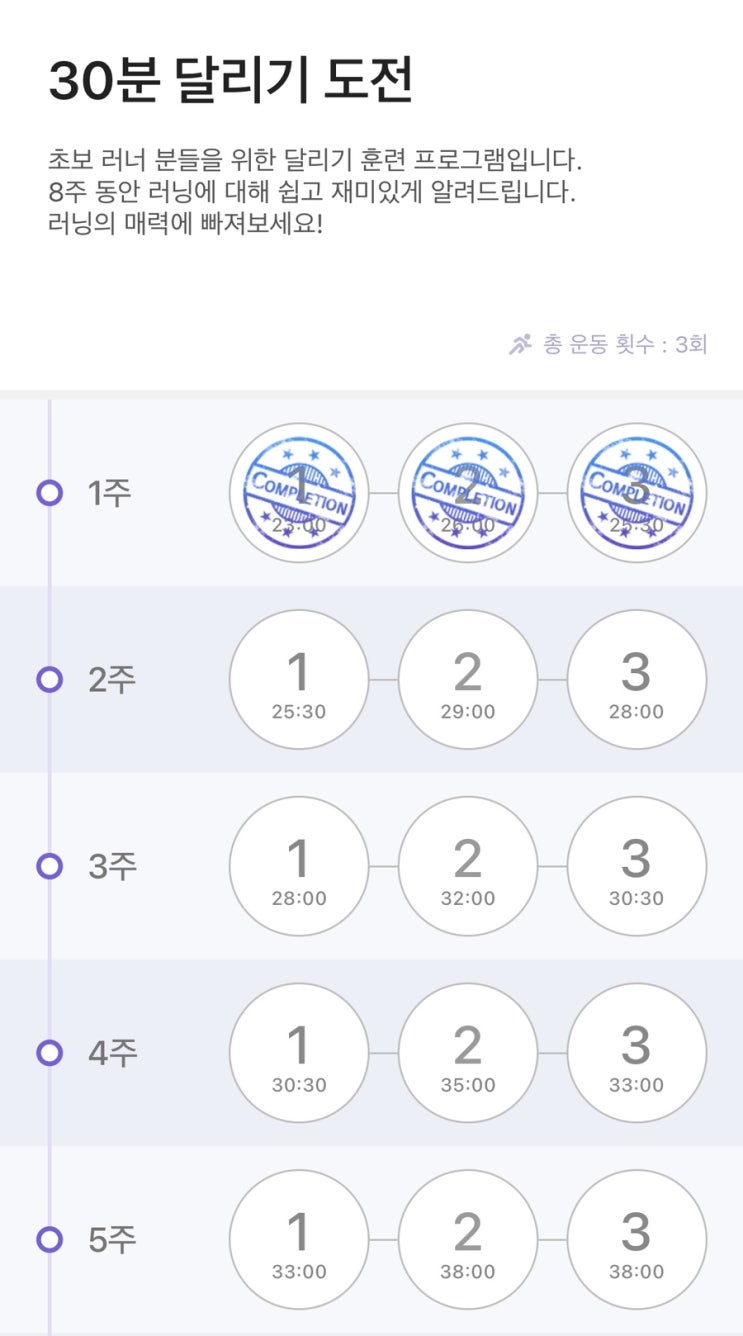Click the 1주 timeline marker dot

click(49, 493)
